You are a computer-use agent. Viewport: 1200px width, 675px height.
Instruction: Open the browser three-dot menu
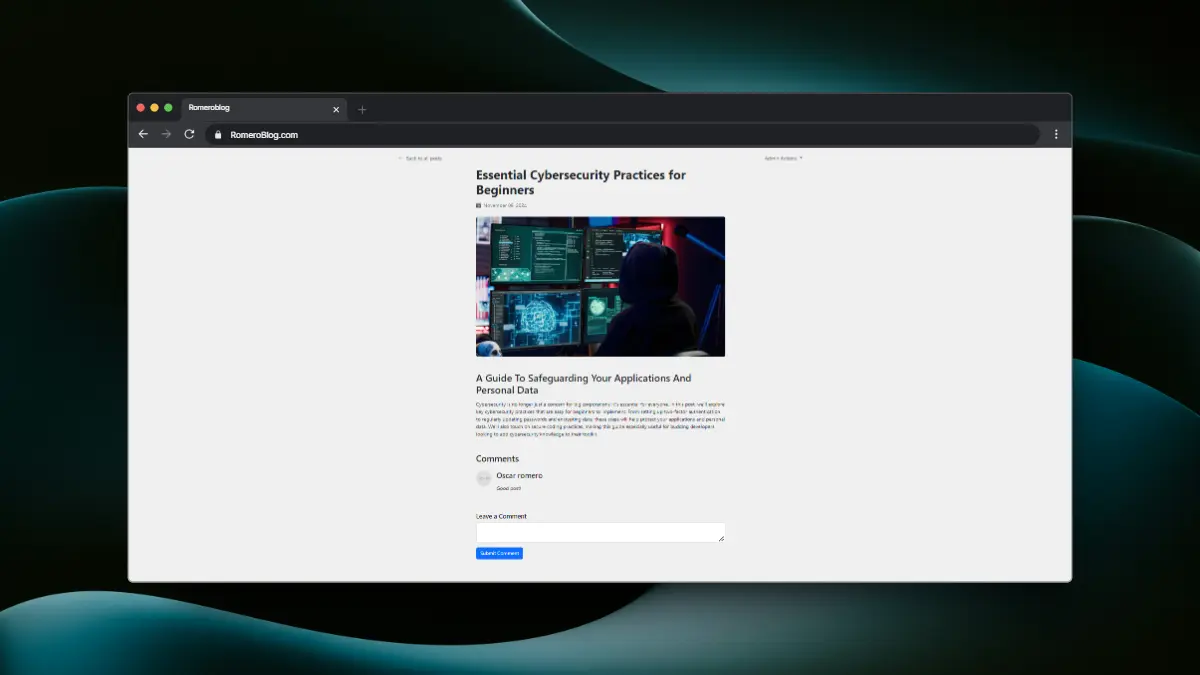point(1056,134)
